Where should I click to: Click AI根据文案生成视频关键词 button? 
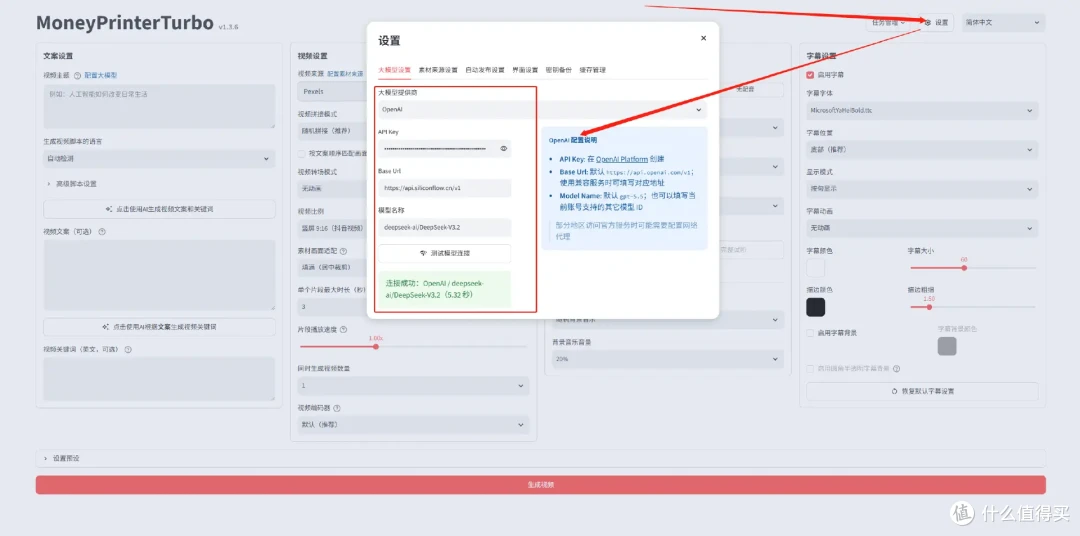click(159, 327)
